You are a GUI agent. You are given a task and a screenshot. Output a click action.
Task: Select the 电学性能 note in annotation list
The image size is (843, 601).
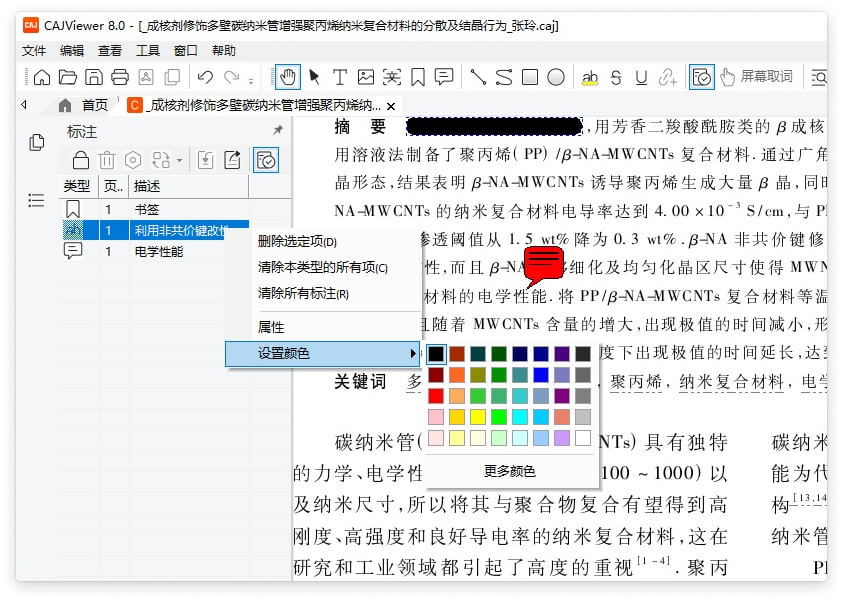pos(158,252)
